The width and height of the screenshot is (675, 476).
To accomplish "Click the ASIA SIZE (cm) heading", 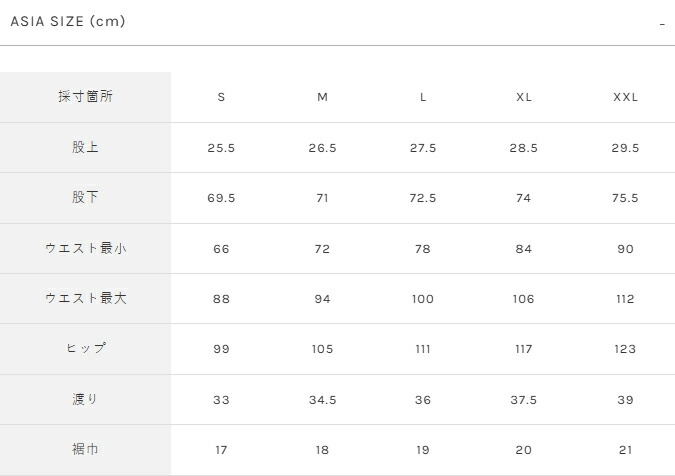I will click(68, 21).
